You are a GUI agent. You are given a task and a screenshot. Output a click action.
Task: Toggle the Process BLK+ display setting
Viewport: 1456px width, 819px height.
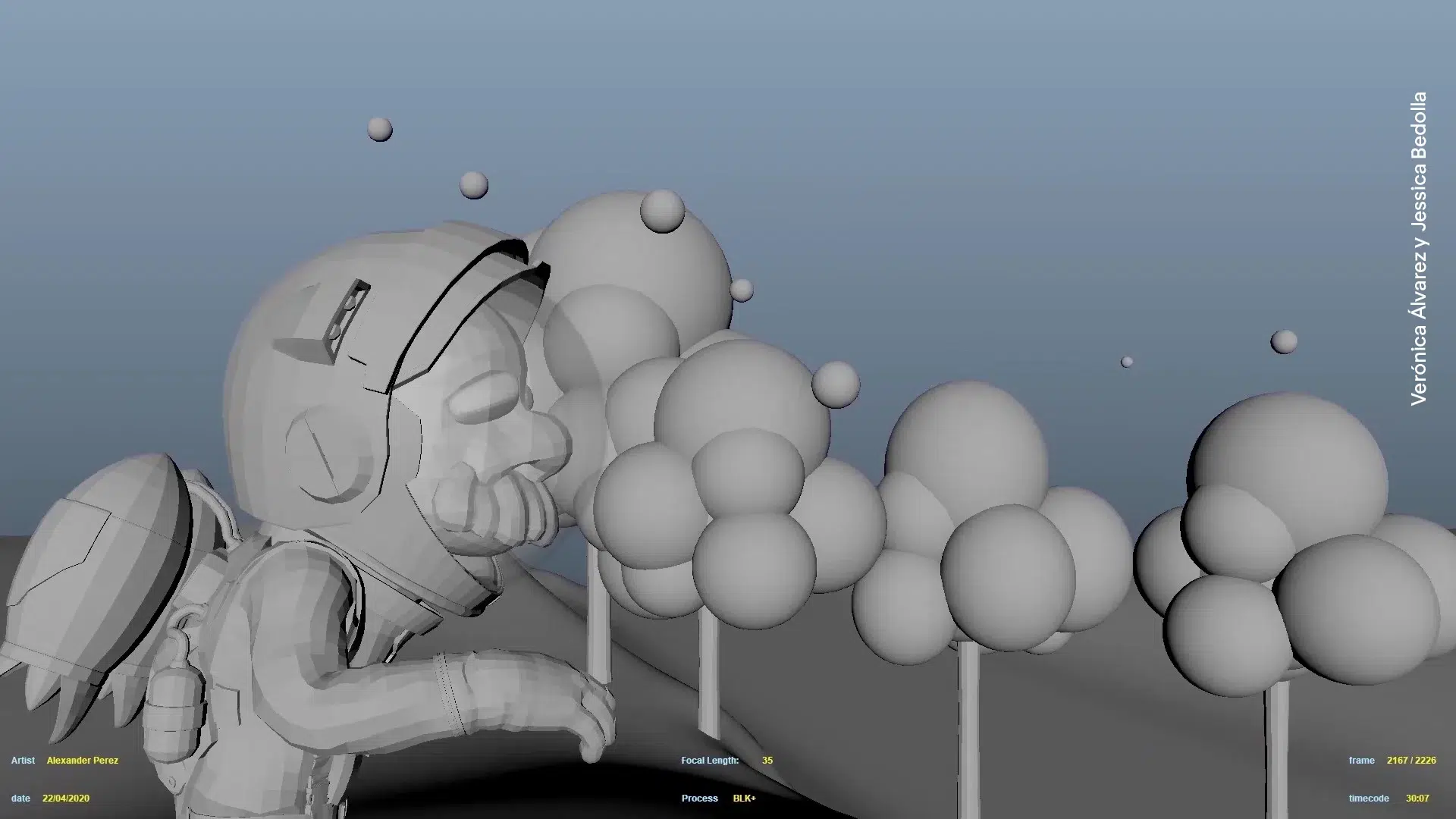743,798
